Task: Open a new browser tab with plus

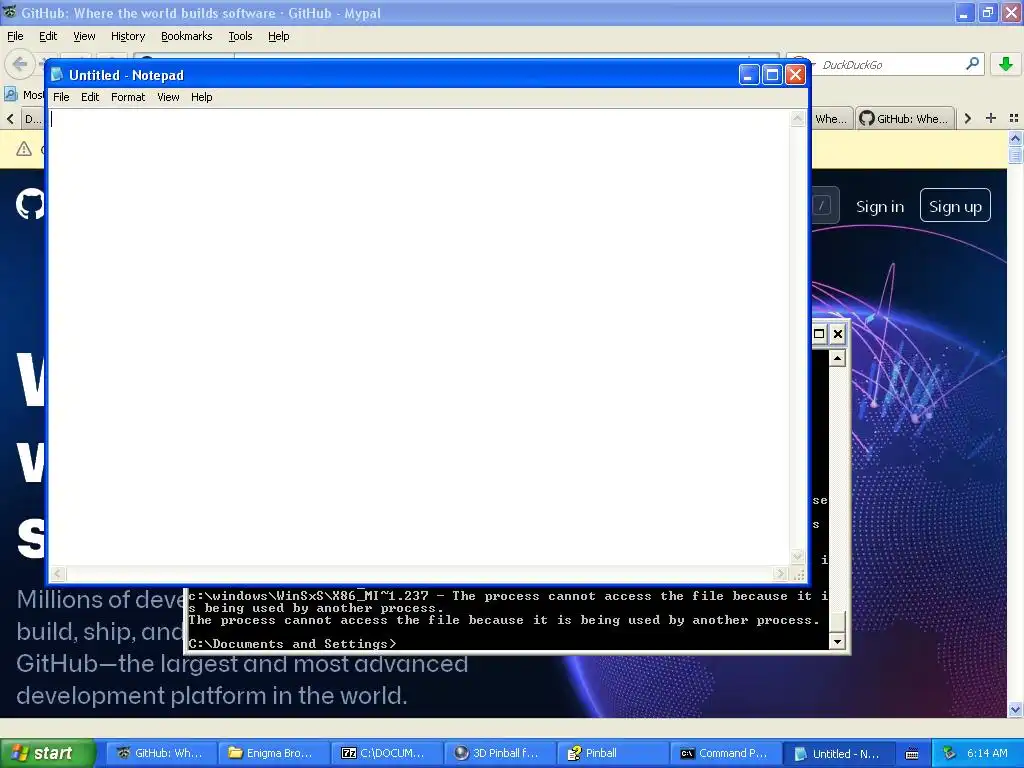Action: pos(991,118)
